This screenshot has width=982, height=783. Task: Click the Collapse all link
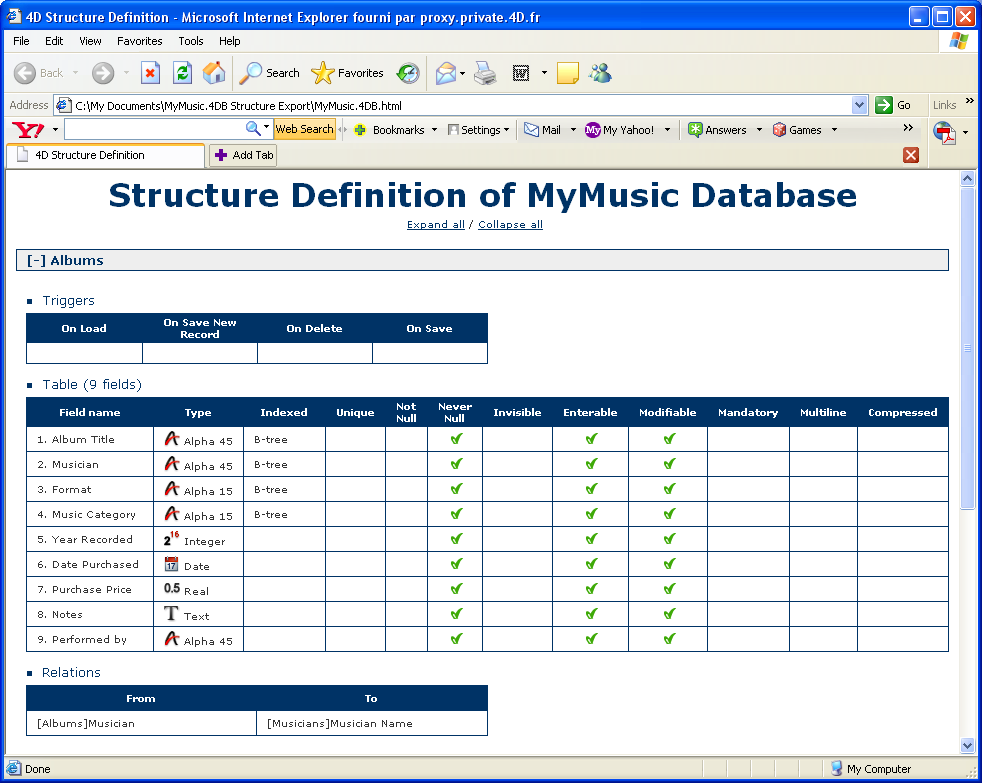click(510, 225)
